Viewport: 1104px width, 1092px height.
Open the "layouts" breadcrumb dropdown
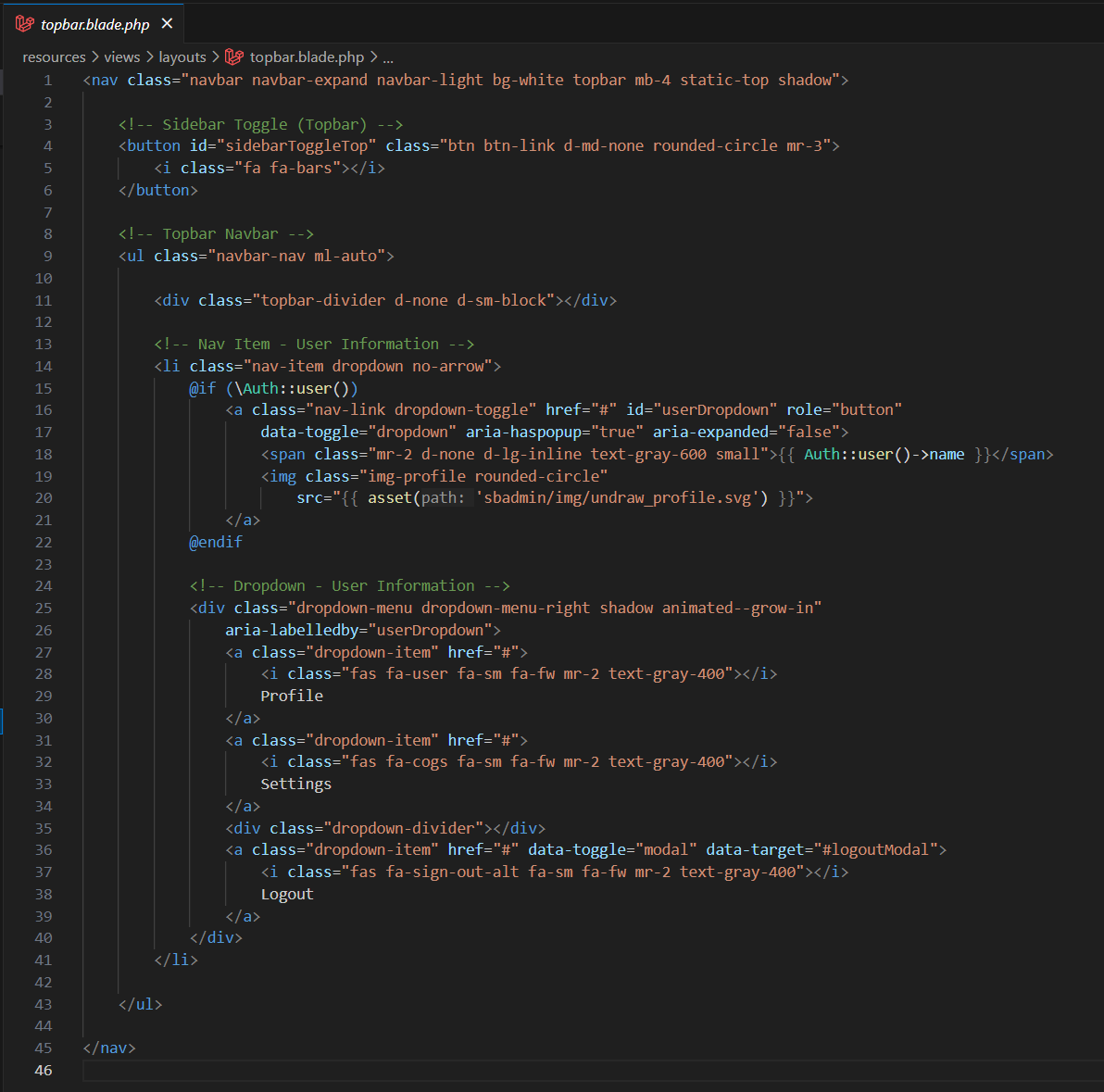(x=182, y=57)
